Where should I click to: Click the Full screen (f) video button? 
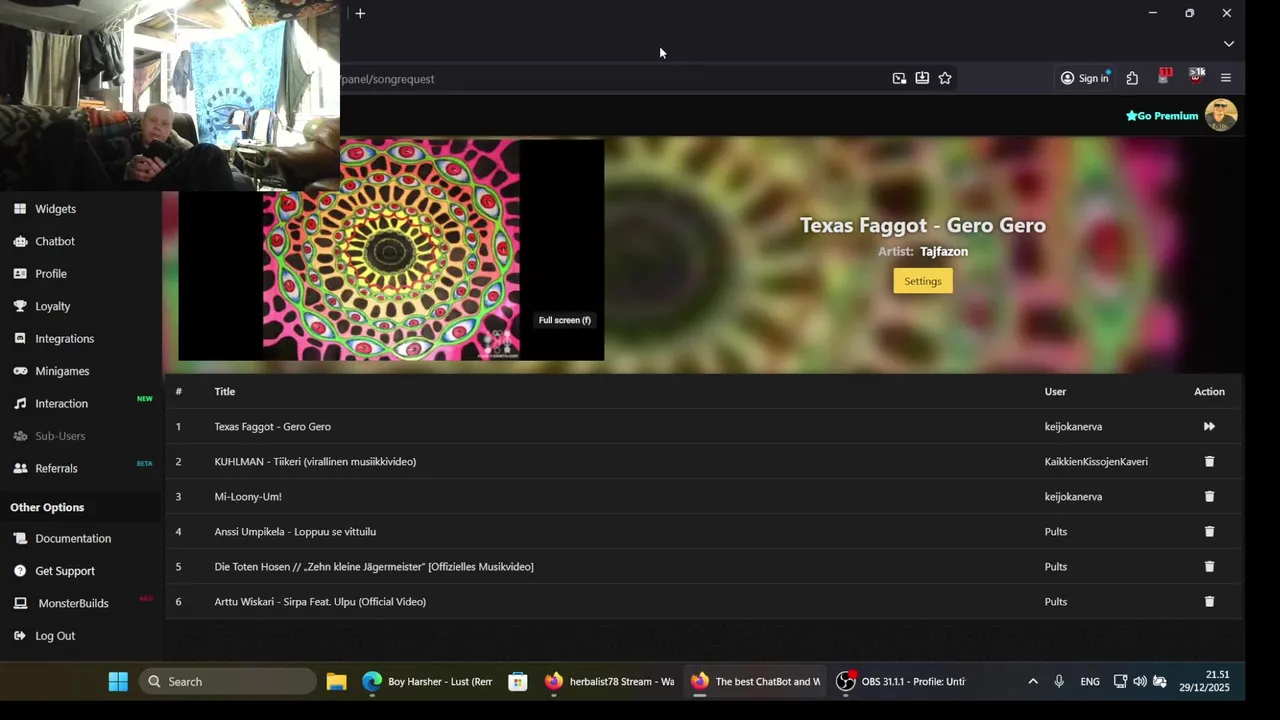[x=565, y=320]
